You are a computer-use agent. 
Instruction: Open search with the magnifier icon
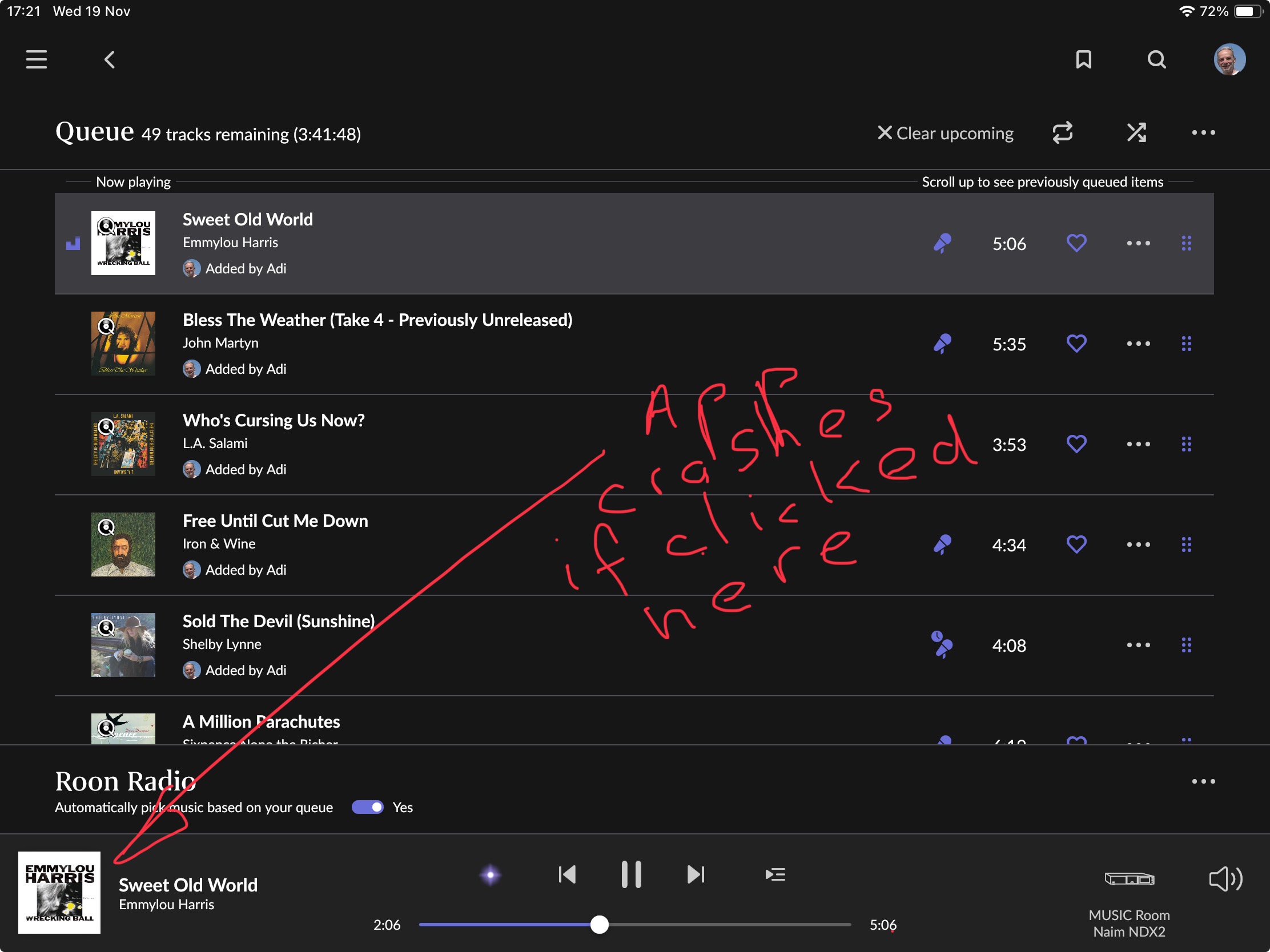(x=1156, y=60)
